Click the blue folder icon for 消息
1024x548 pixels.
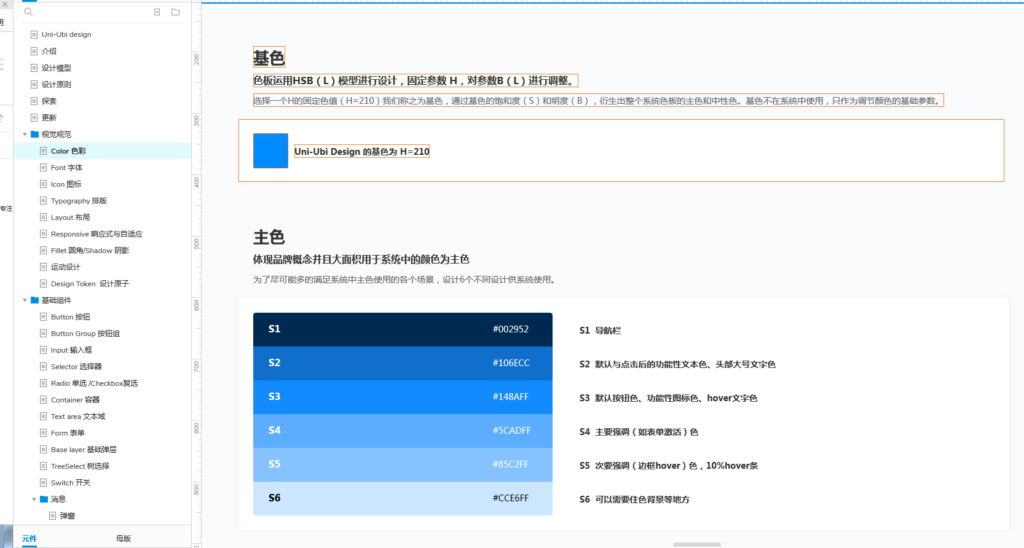(44, 499)
